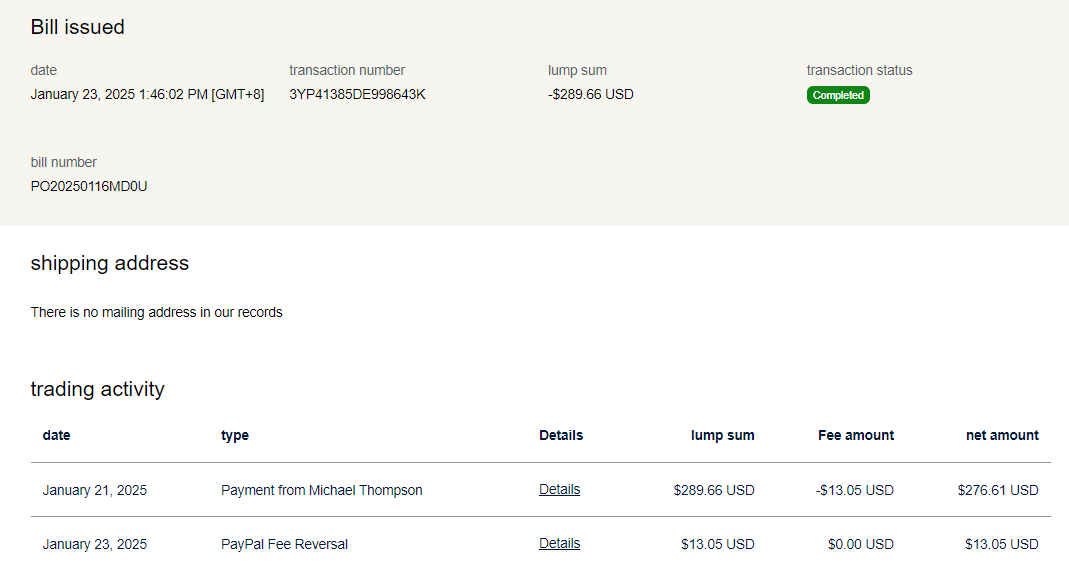The image size is (1069, 570).
Task: Click the January 23, 2025 1:46:02 PM timestamp
Action: (147, 95)
